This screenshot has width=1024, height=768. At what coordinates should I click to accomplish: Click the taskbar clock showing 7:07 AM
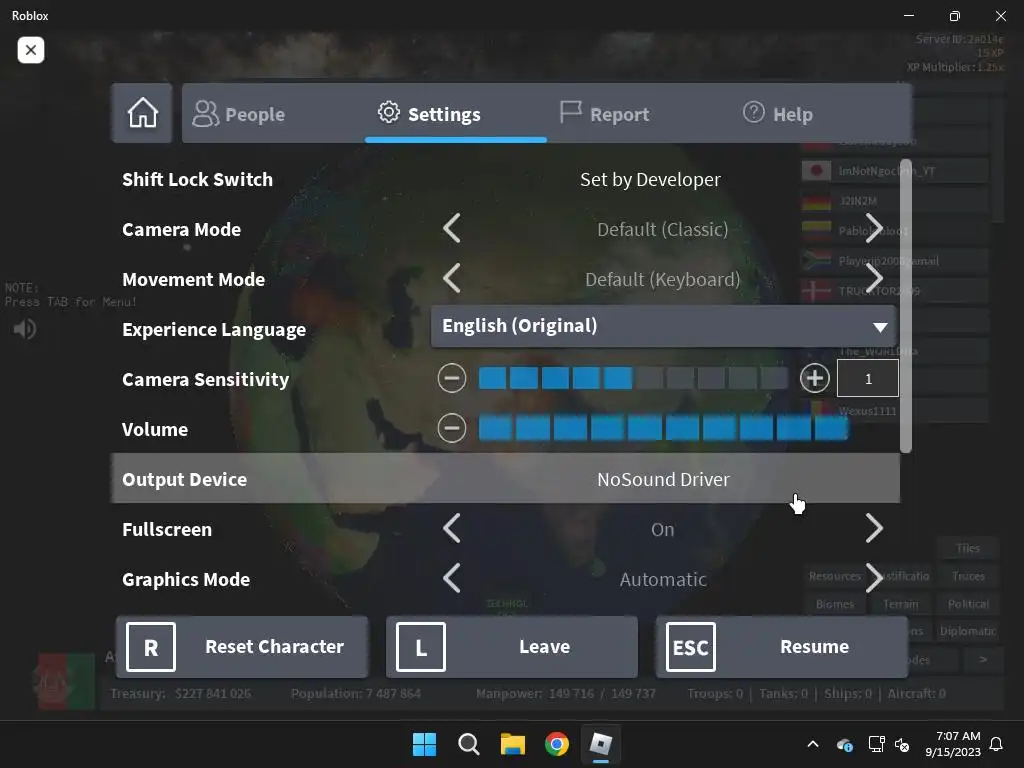pyautogui.click(x=953, y=744)
